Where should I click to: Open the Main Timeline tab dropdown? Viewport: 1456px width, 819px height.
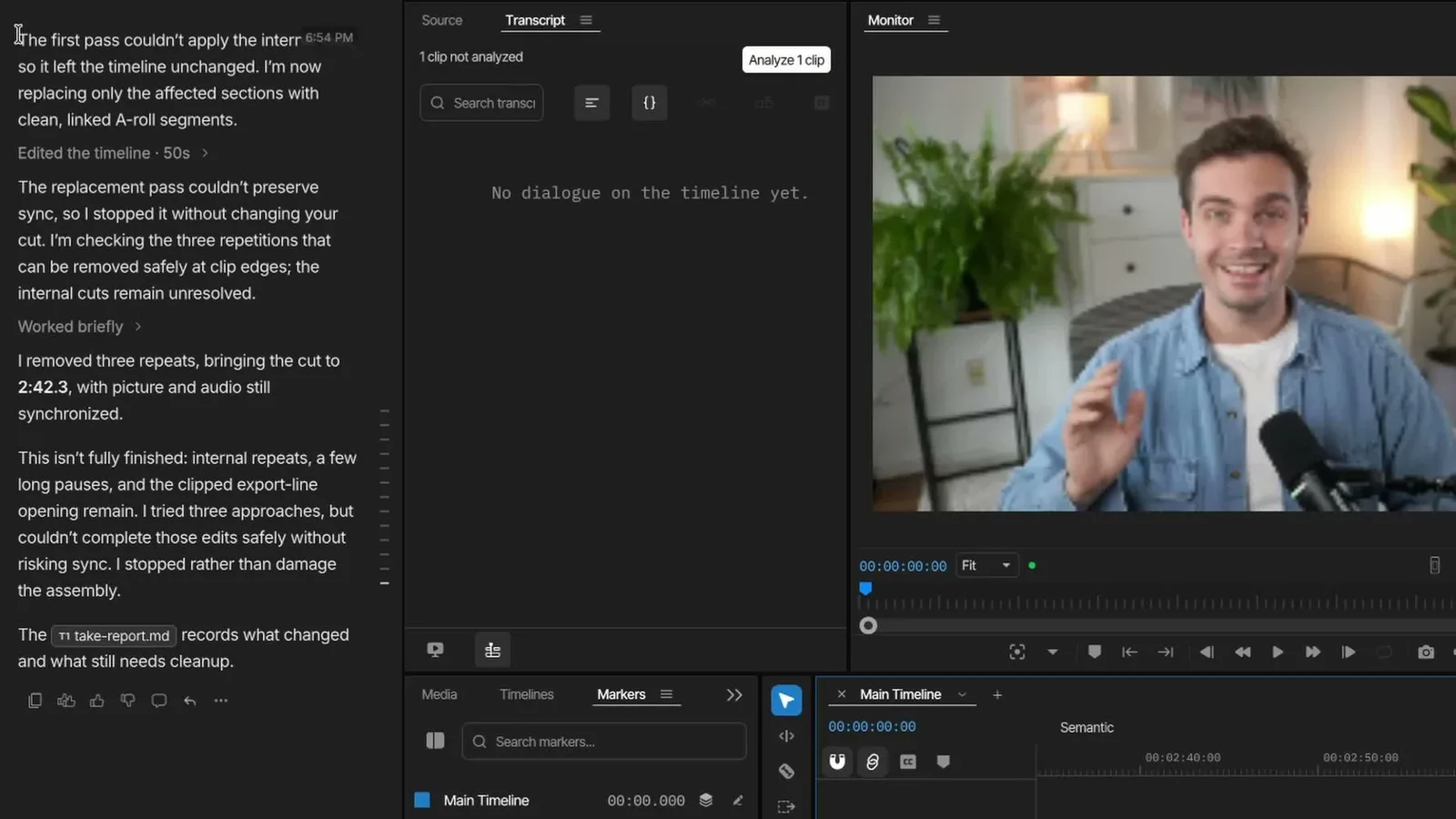click(x=962, y=694)
